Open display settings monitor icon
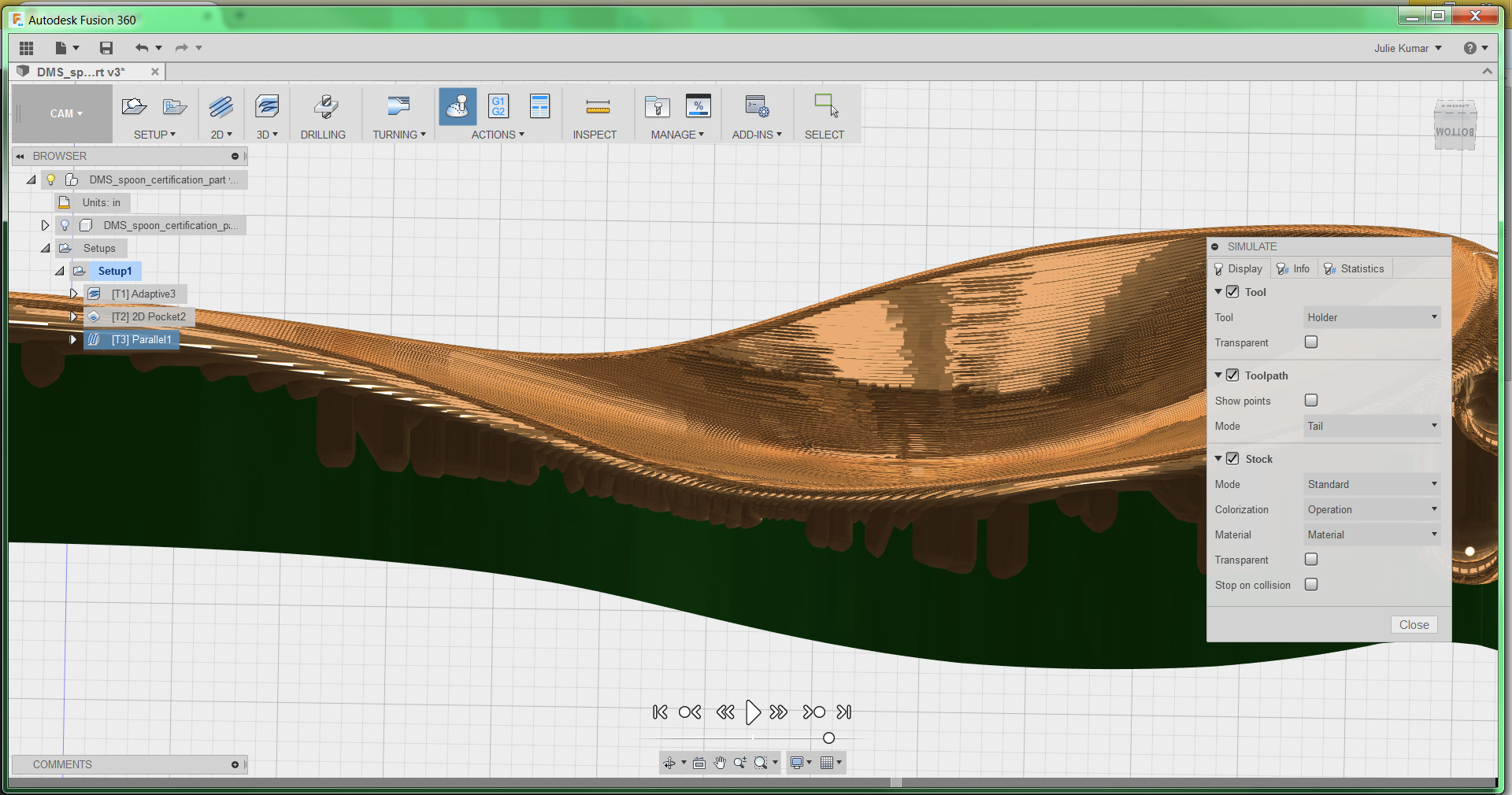This screenshot has width=1512, height=795. click(797, 763)
